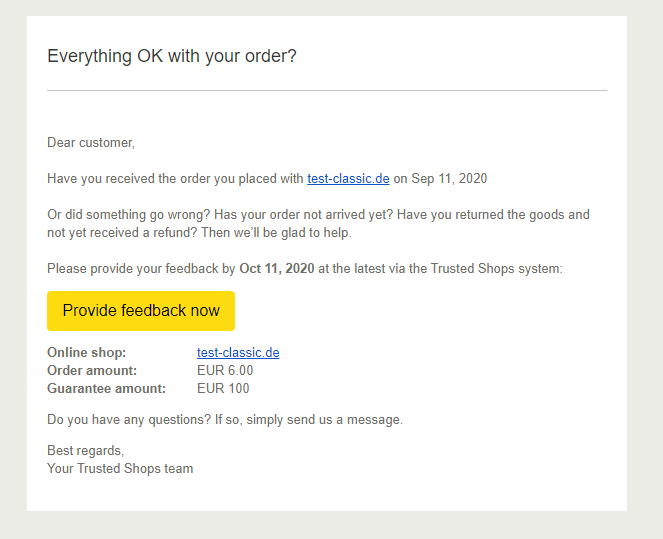Click the Dear customer greeting text
Viewport: 663px width, 539px height.
pyautogui.click(x=91, y=143)
